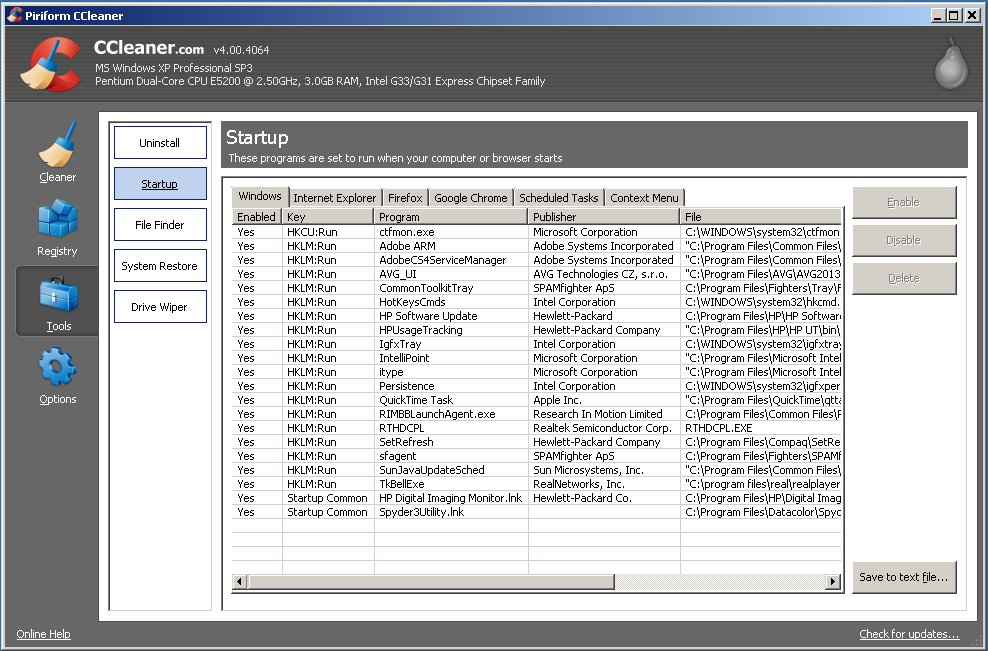Select the IntelliPoint entry
The width and height of the screenshot is (988, 651).
click(x=537, y=358)
